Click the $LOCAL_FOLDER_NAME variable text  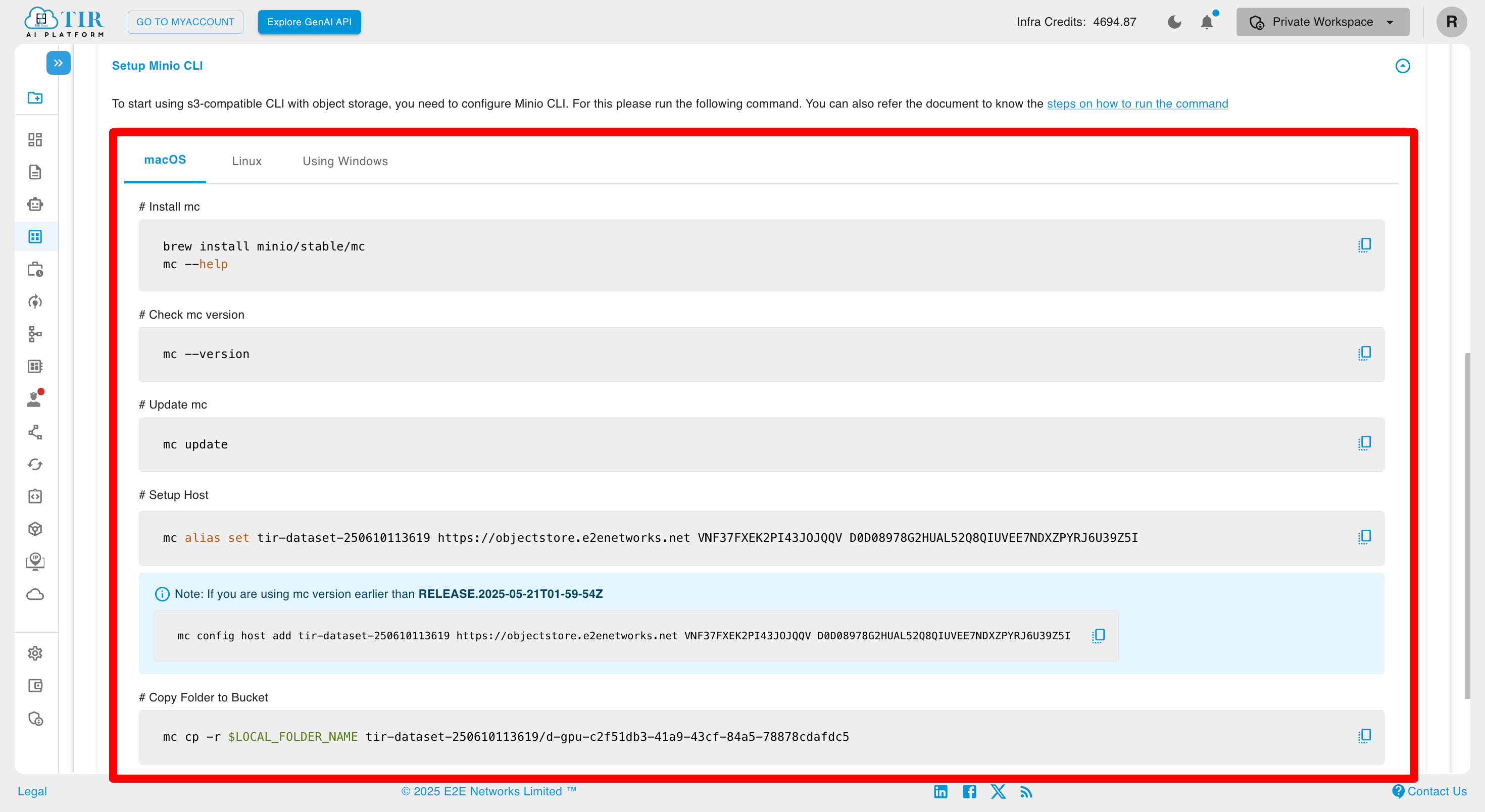(x=293, y=736)
